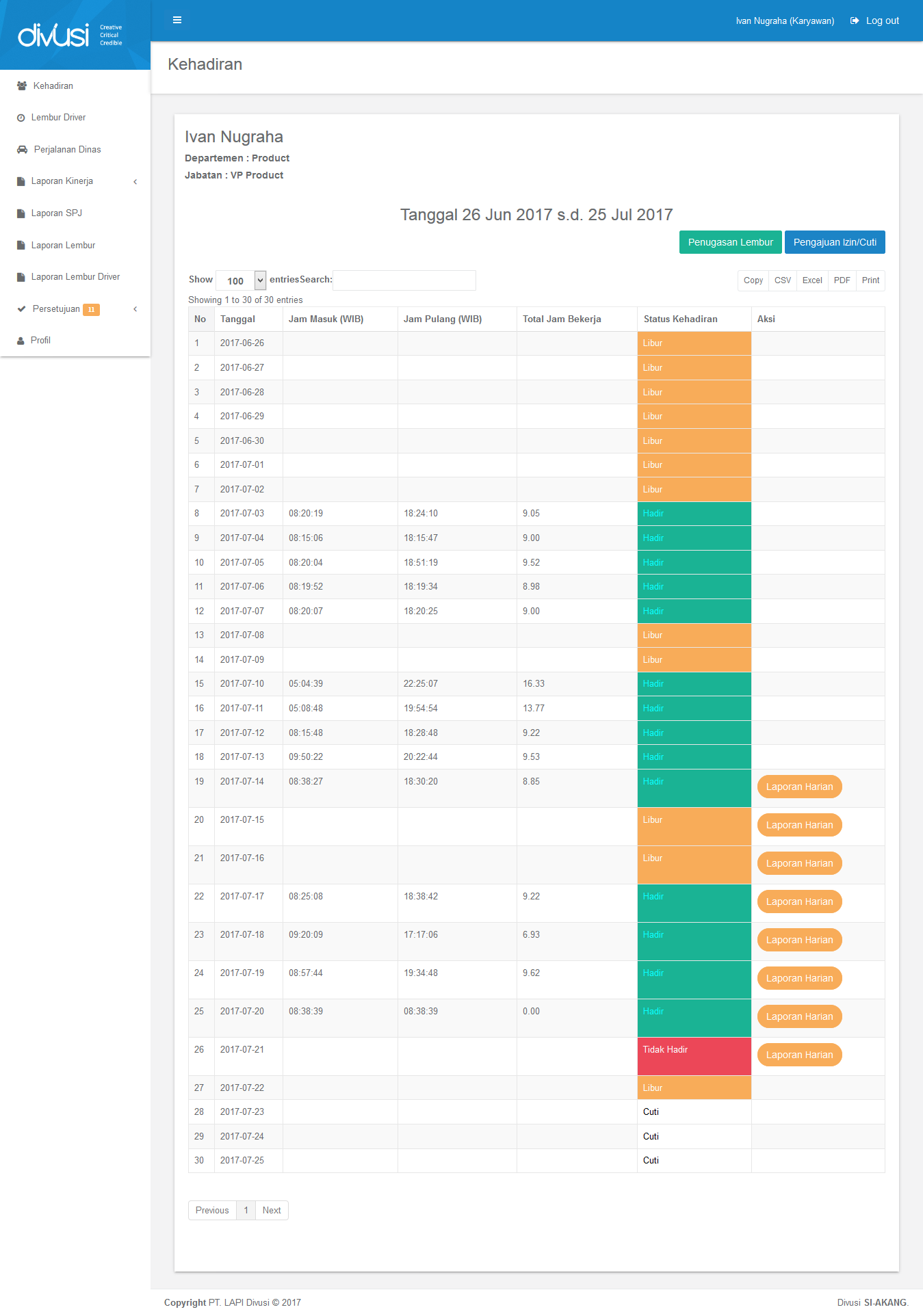Screen dimensions: 923x1316
Task: Open Laporan Harian for 2017-07-21
Action: click(799, 1055)
